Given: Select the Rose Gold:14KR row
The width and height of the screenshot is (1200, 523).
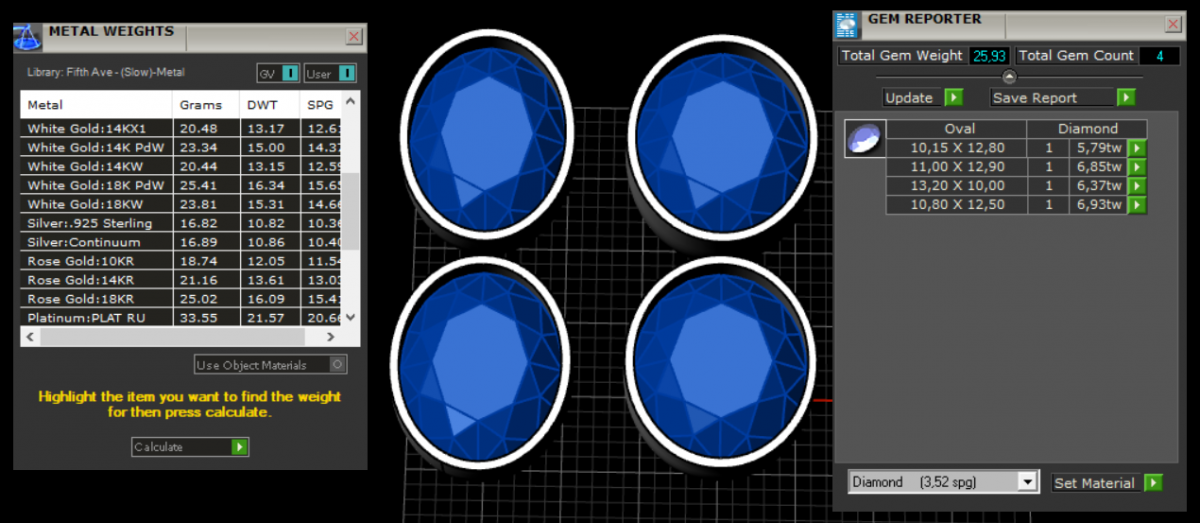Looking at the screenshot, I should [x=181, y=280].
